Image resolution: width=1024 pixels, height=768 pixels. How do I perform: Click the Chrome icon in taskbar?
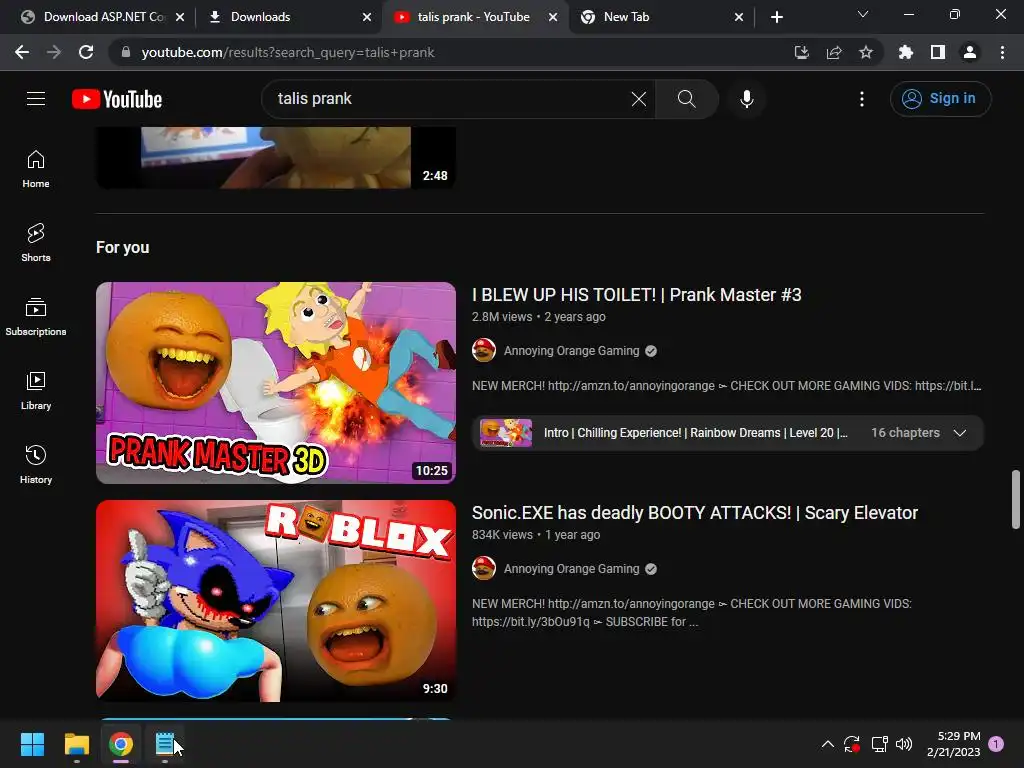point(121,744)
